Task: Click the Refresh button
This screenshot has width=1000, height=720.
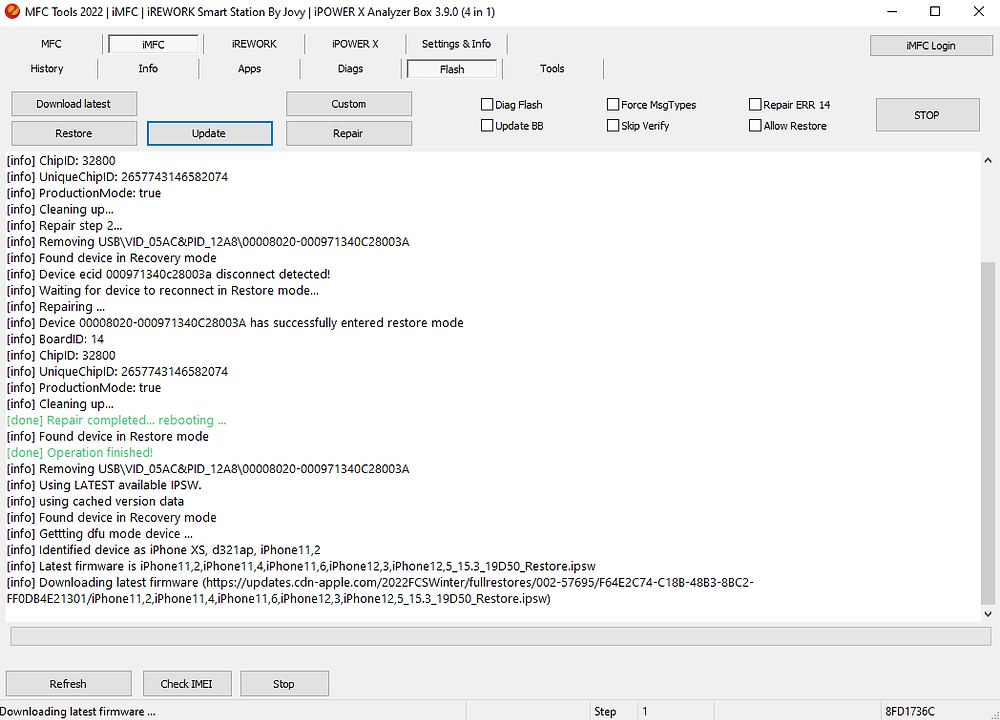Action: (68, 684)
